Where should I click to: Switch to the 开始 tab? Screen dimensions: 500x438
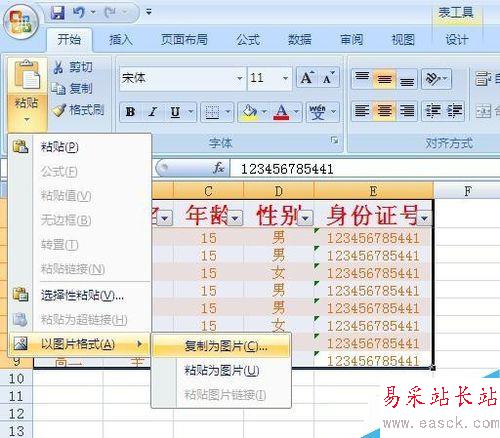click(69, 40)
